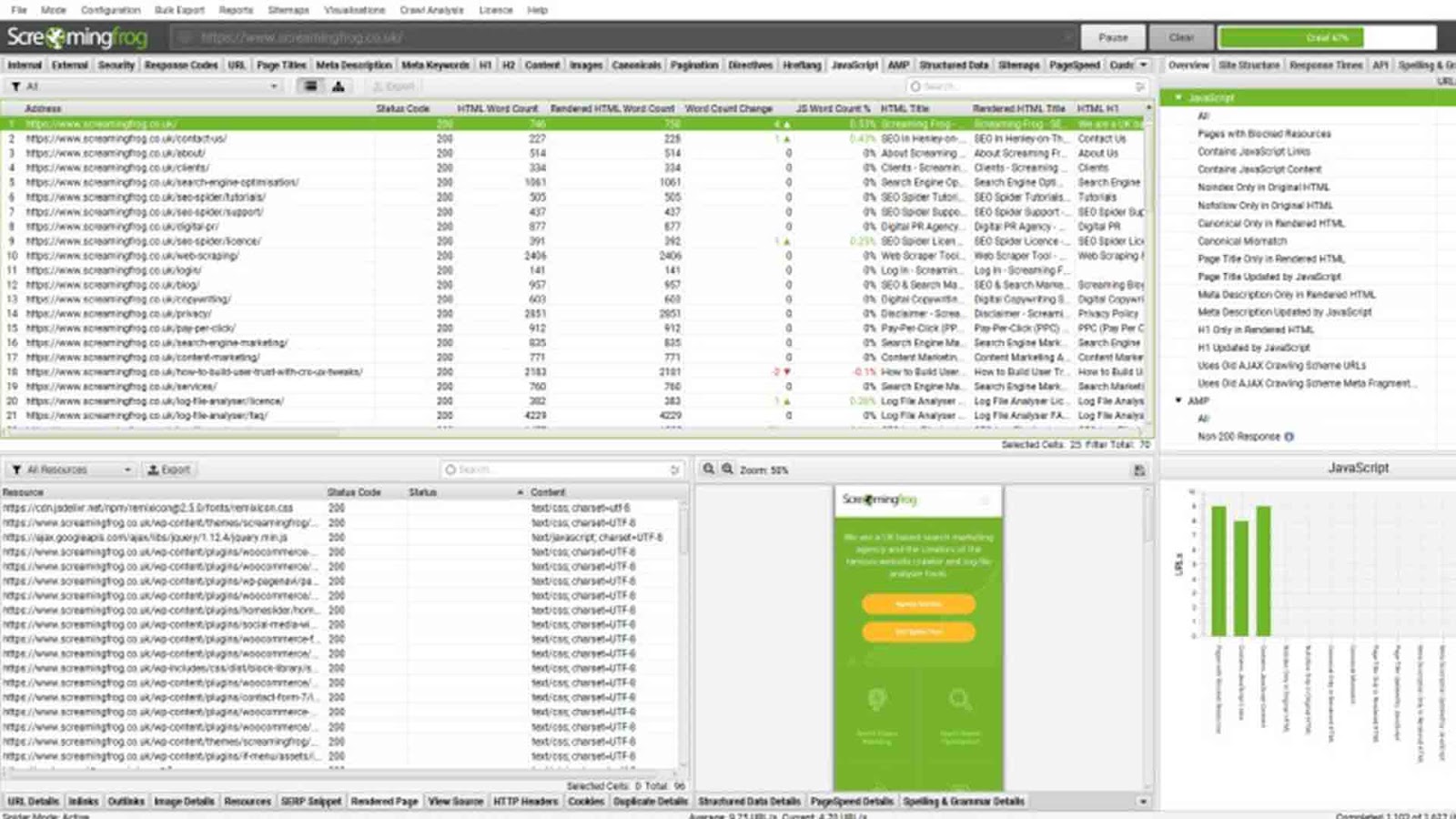Open the Configuration menu
This screenshot has width=1456, height=819.
click(x=110, y=10)
